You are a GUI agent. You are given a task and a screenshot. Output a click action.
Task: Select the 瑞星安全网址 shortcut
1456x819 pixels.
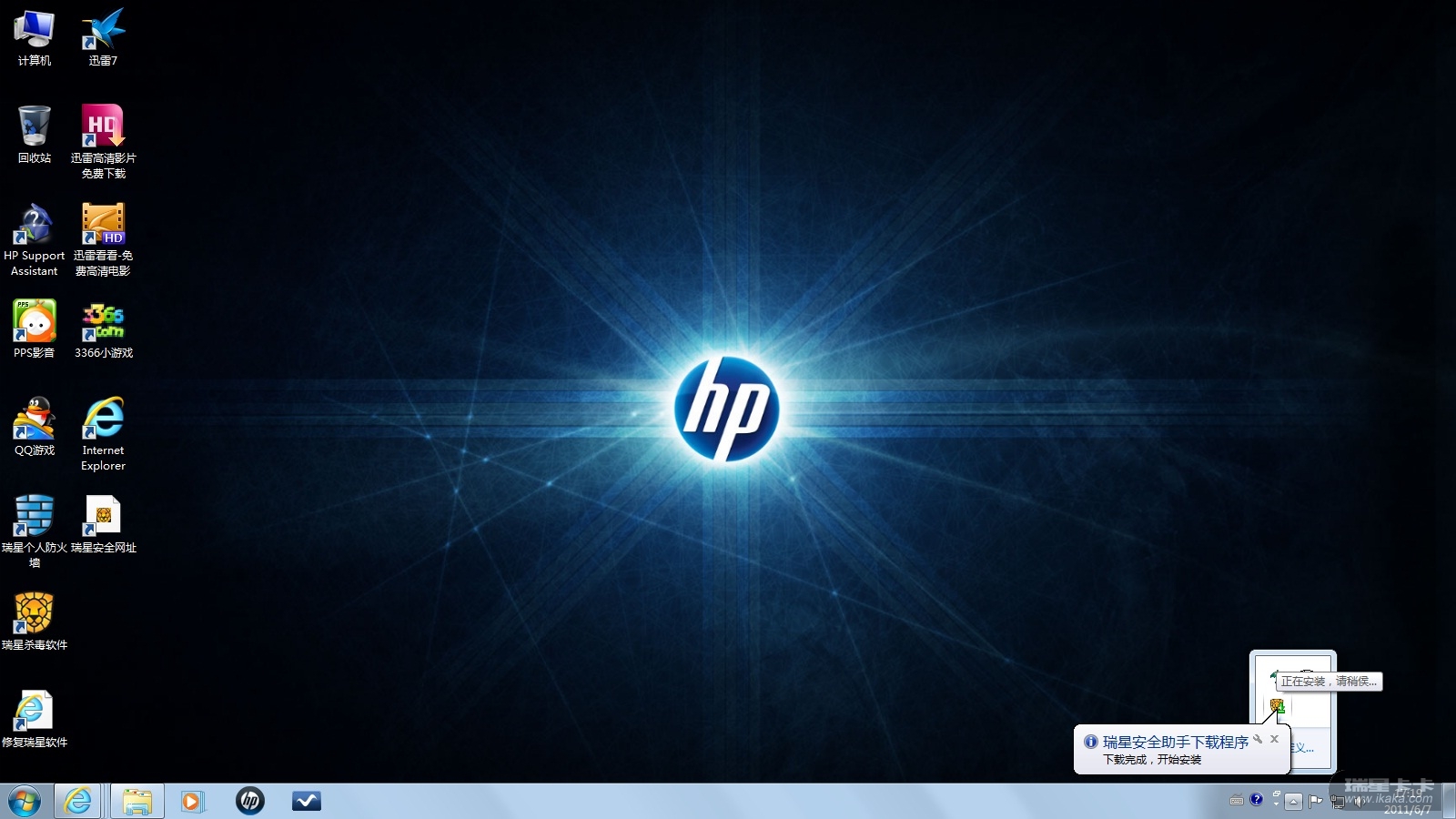(x=103, y=525)
